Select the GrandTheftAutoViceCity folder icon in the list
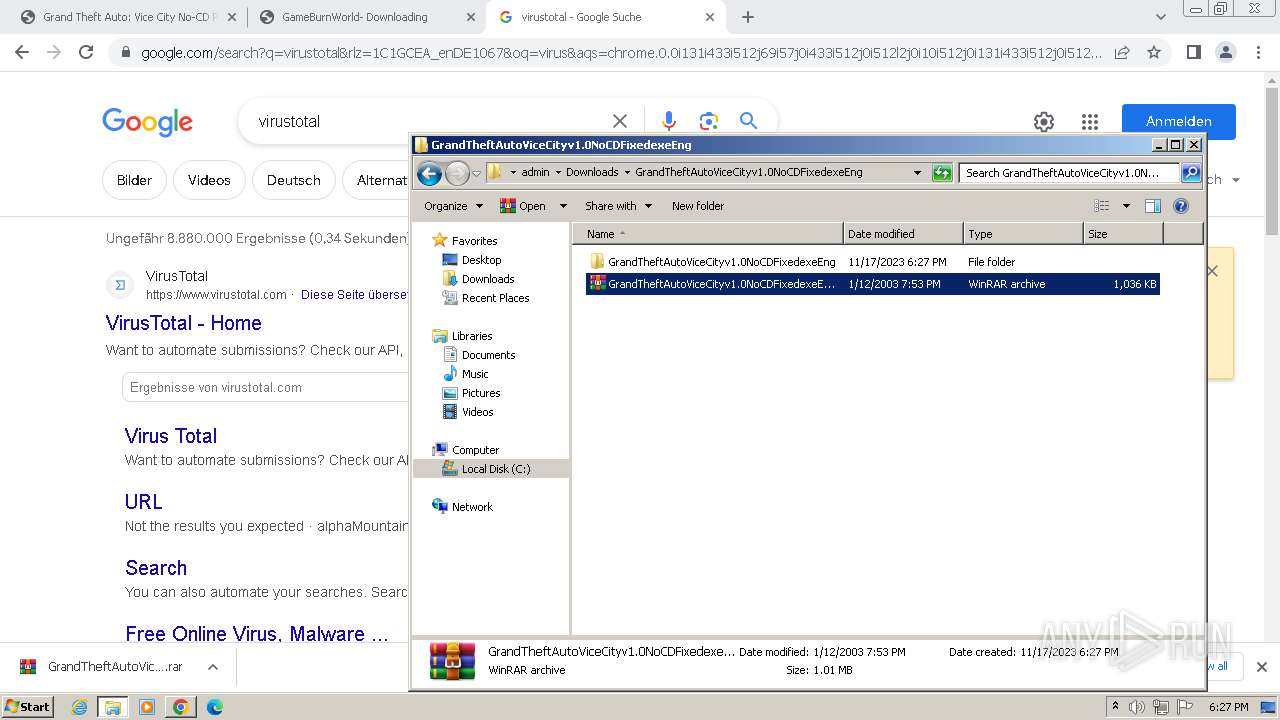Image resolution: width=1280 pixels, height=720 pixels. (597, 262)
